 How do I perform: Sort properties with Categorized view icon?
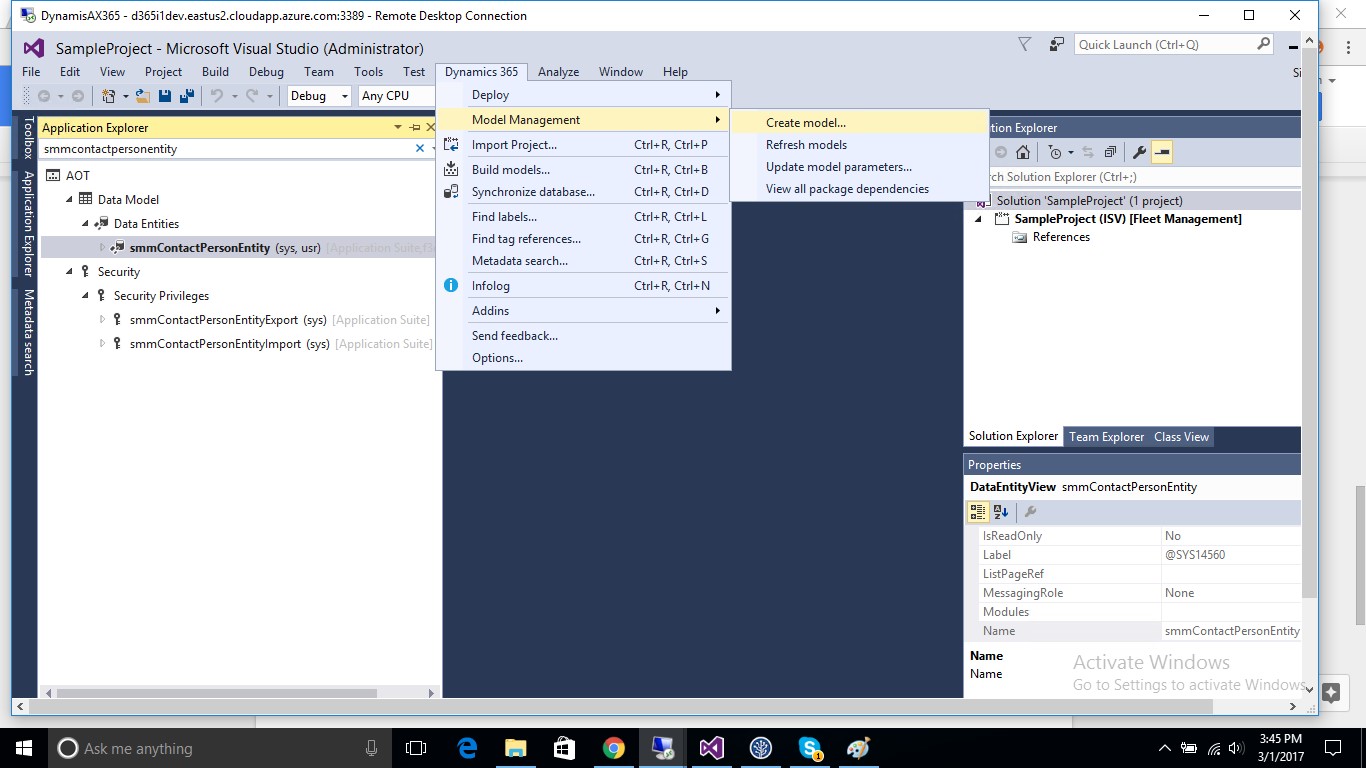(x=978, y=512)
